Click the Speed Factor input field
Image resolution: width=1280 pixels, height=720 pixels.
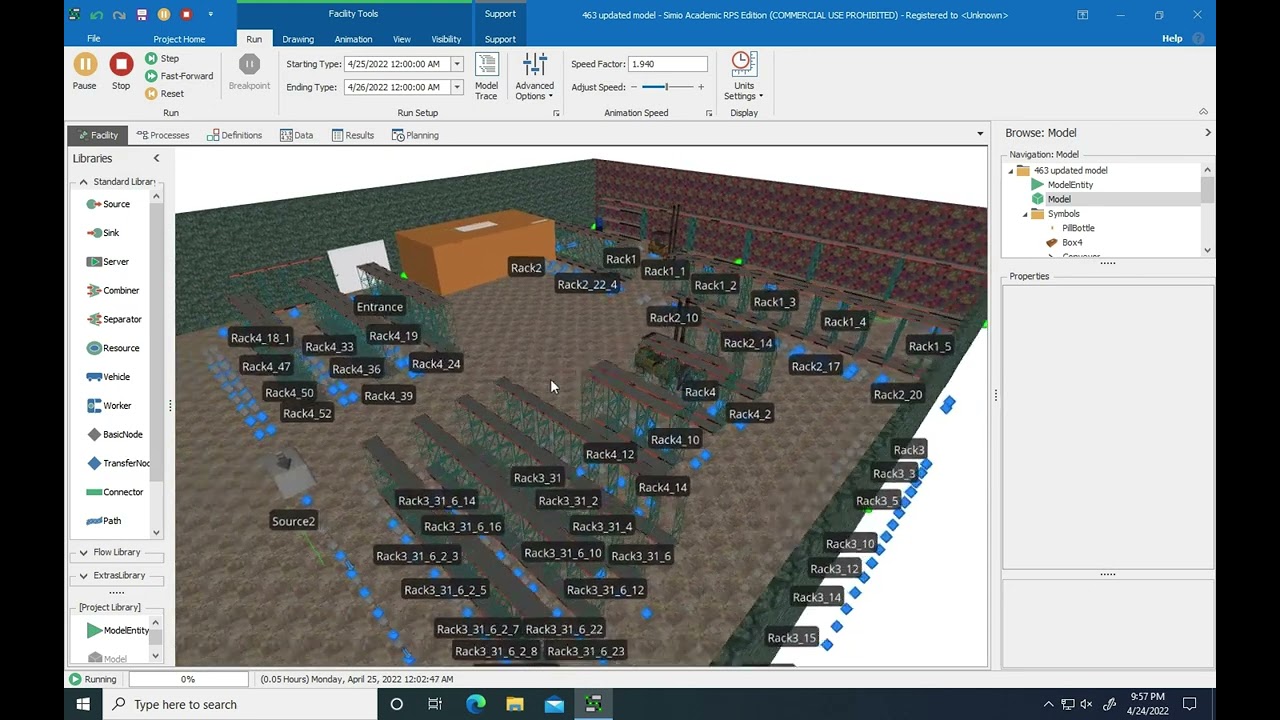(x=667, y=64)
